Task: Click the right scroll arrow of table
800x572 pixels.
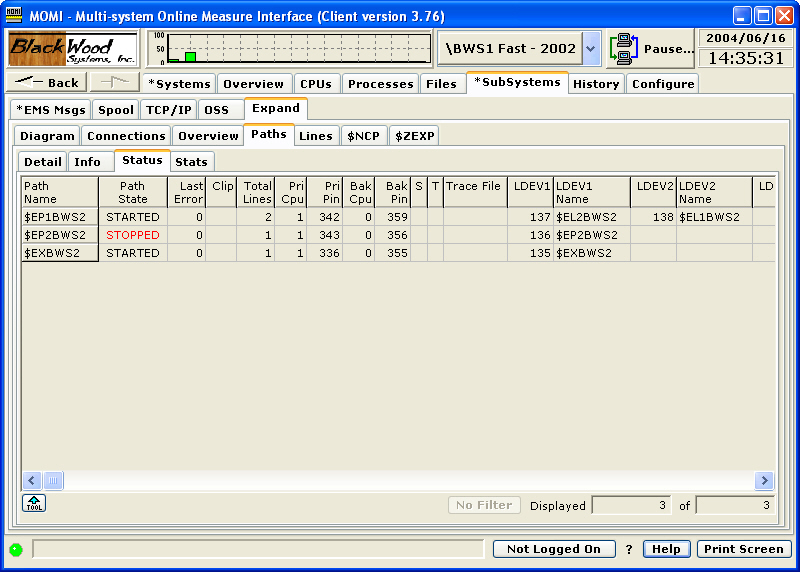Action: 764,481
